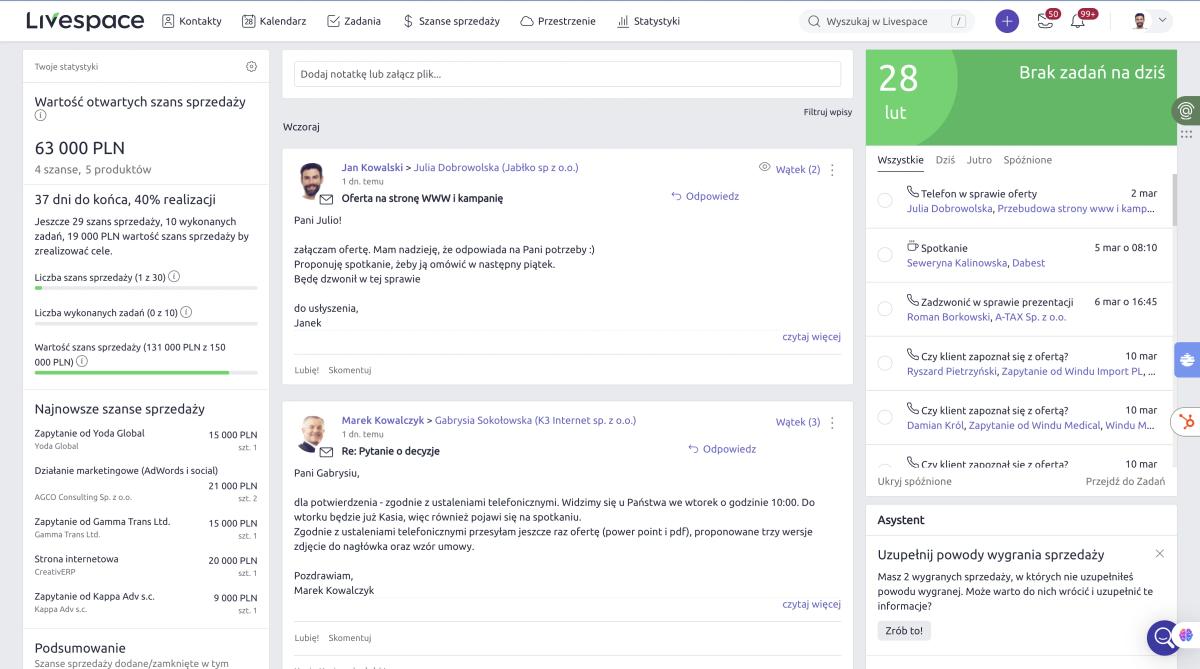
Task: Click Odpowiedz on Oferta na stronę WWW email
Action: (705, 196)
